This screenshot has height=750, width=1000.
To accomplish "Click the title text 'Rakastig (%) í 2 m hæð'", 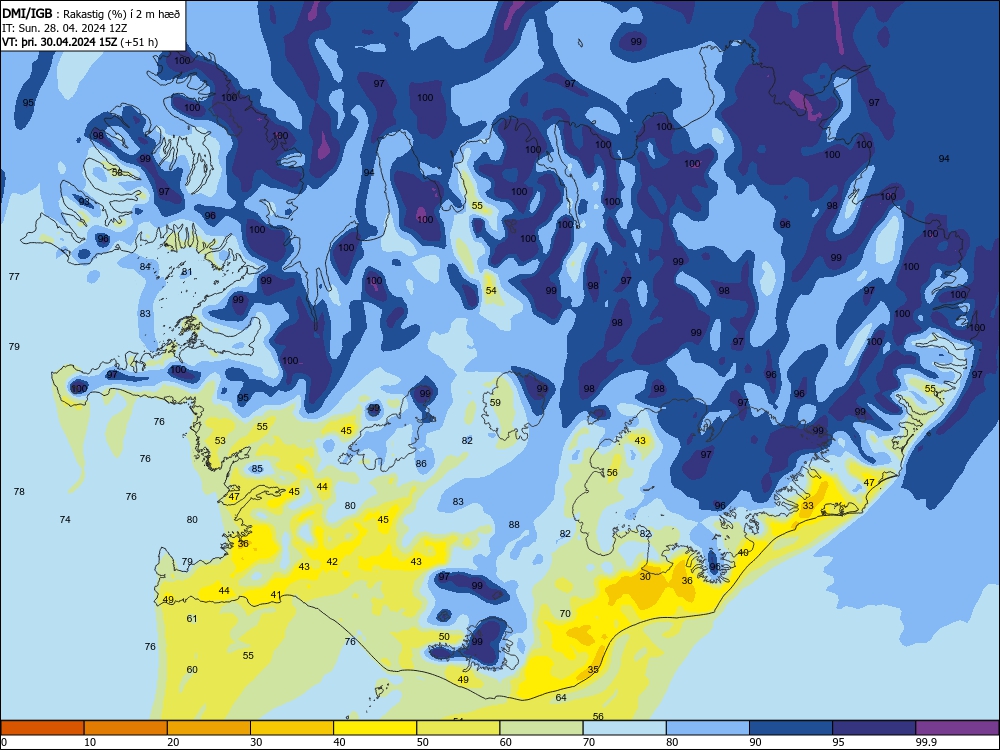I will click(x=121, y=14).
